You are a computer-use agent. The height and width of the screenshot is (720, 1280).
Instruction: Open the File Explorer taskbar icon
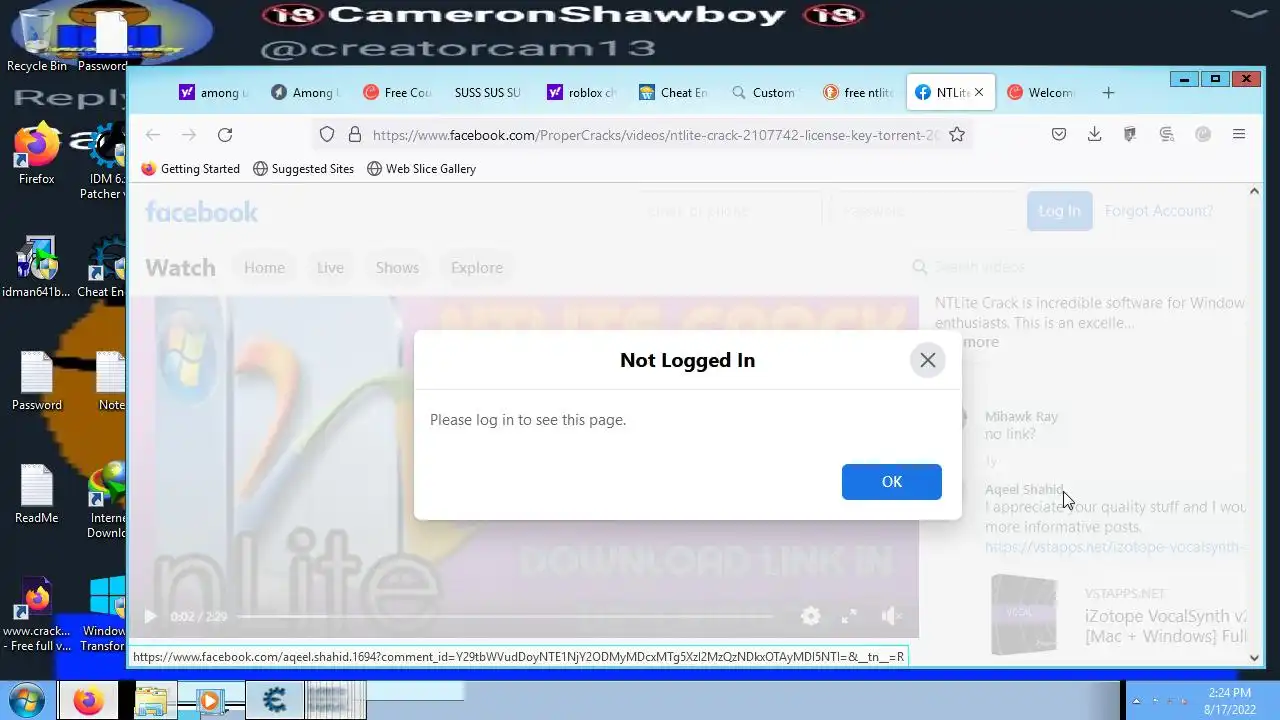tap(150, 700)
